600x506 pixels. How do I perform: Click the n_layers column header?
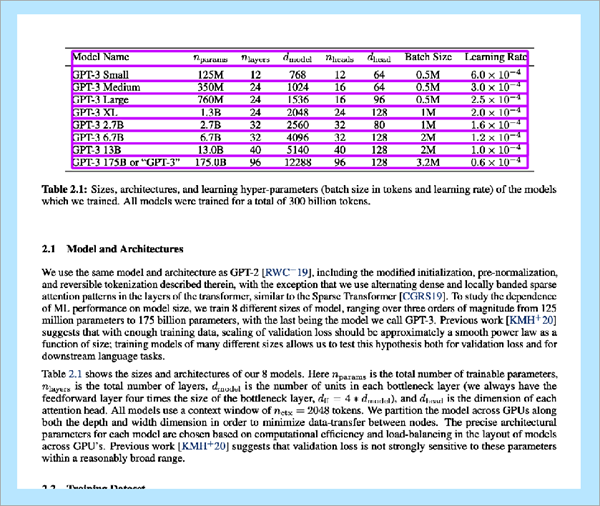click(255, 58)
